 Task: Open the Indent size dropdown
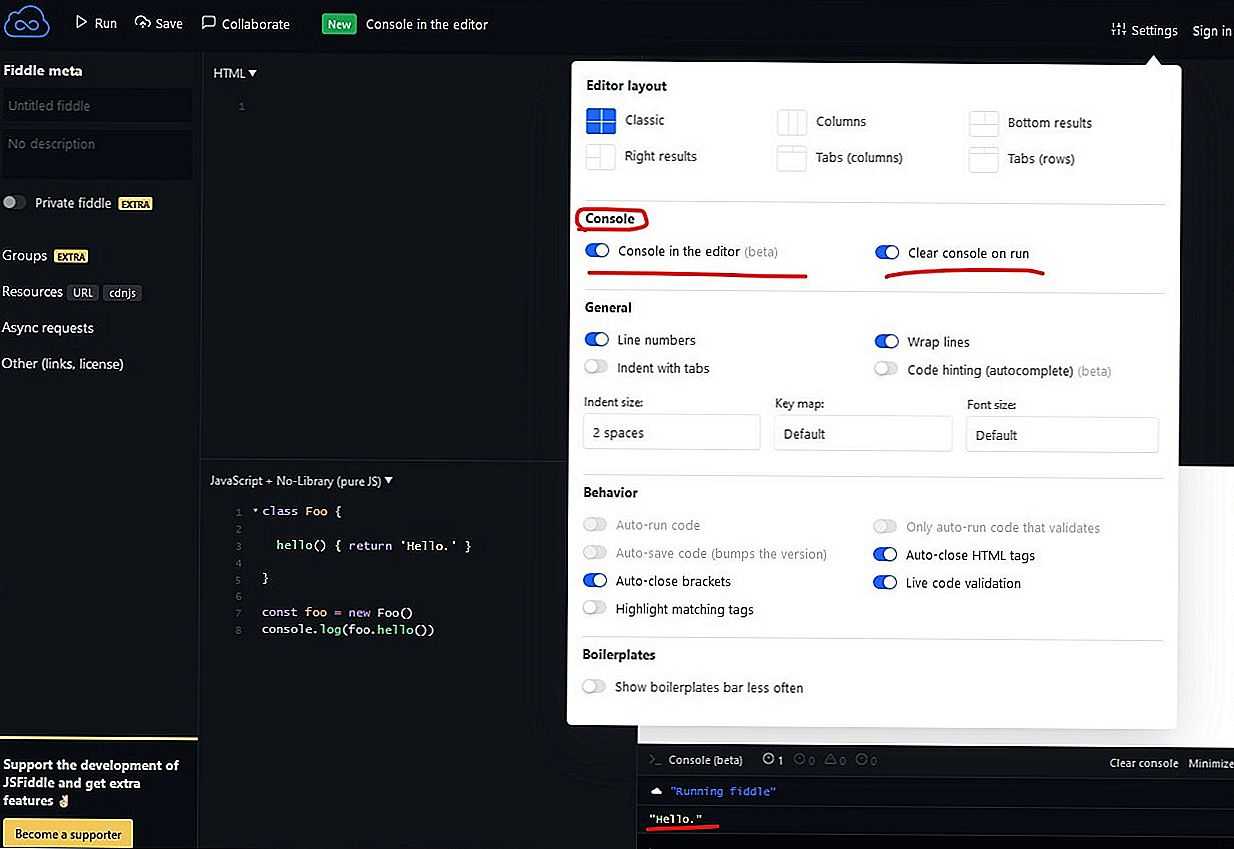(x=671, y=433)
